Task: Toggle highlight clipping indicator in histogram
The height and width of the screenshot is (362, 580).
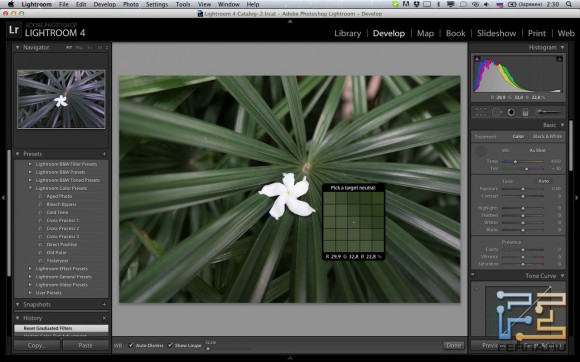Action: click(x=559, y=59)
